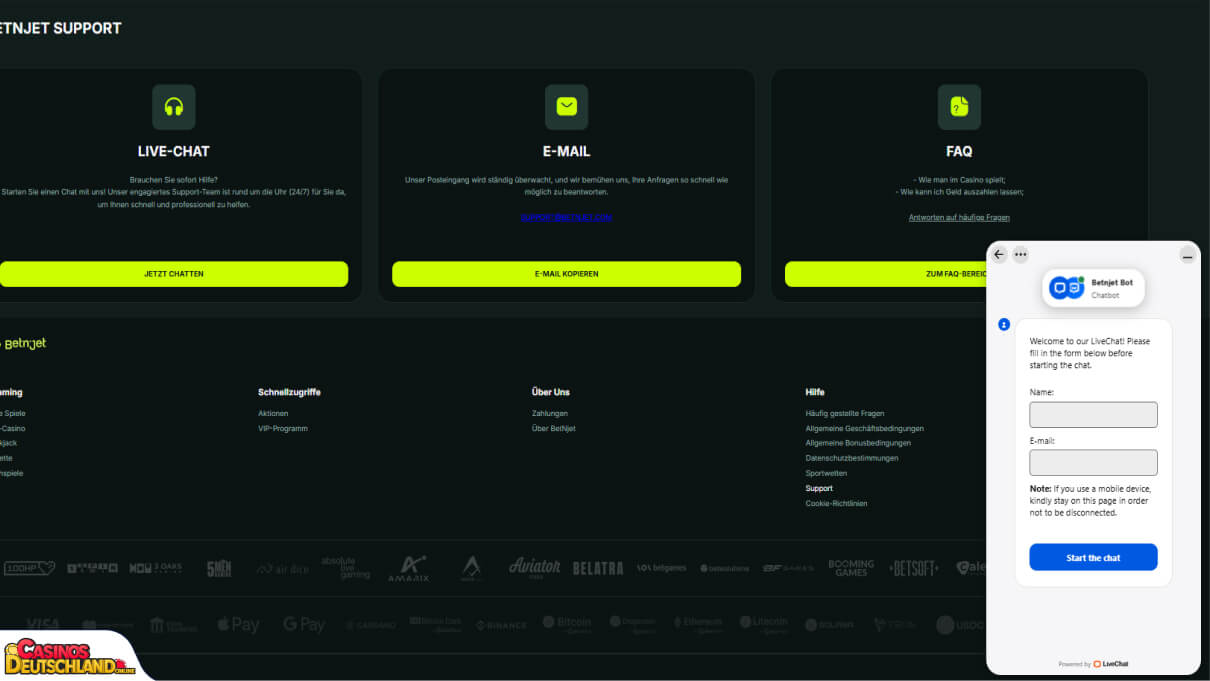Open Allgemeine Geschäftsbedingungen footer link

coord(865,428)
